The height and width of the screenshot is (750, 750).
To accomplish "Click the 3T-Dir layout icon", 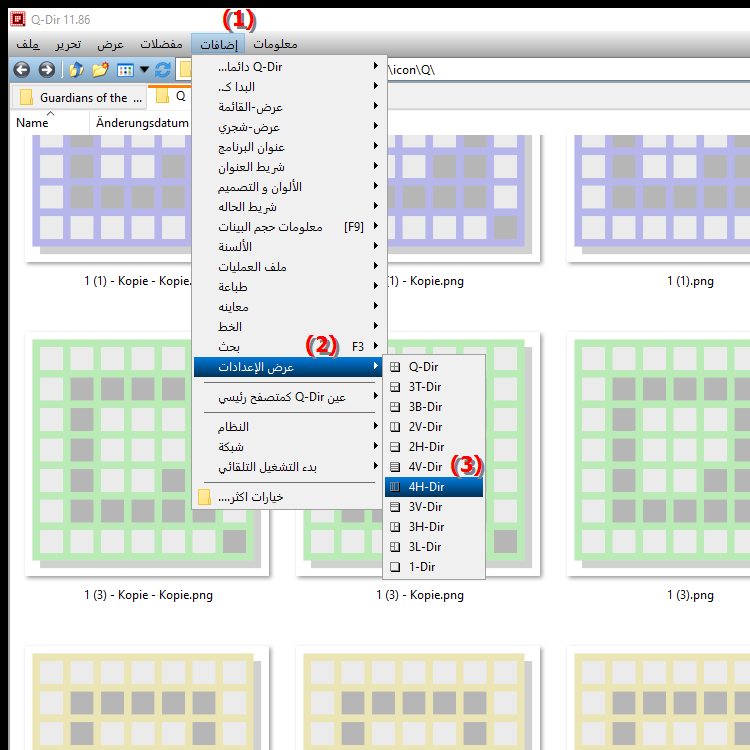I will [395, 387].
